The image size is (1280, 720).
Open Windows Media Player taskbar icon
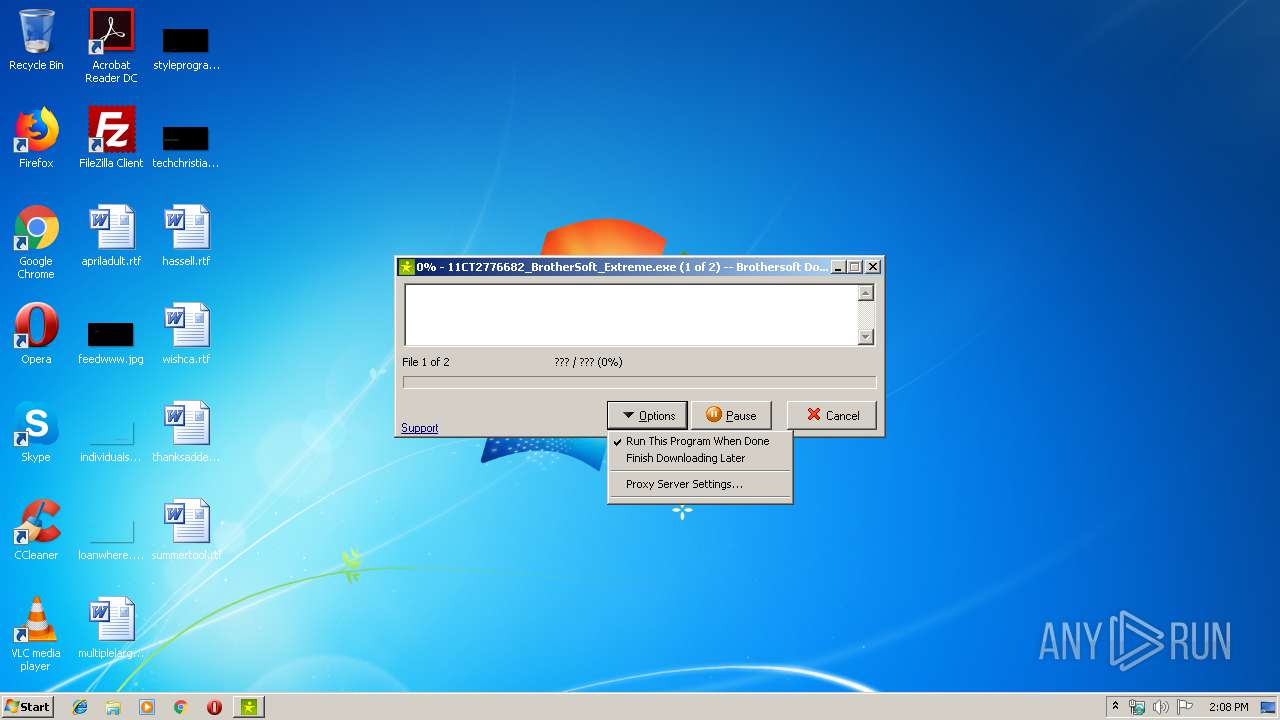(x=147, y=707)
